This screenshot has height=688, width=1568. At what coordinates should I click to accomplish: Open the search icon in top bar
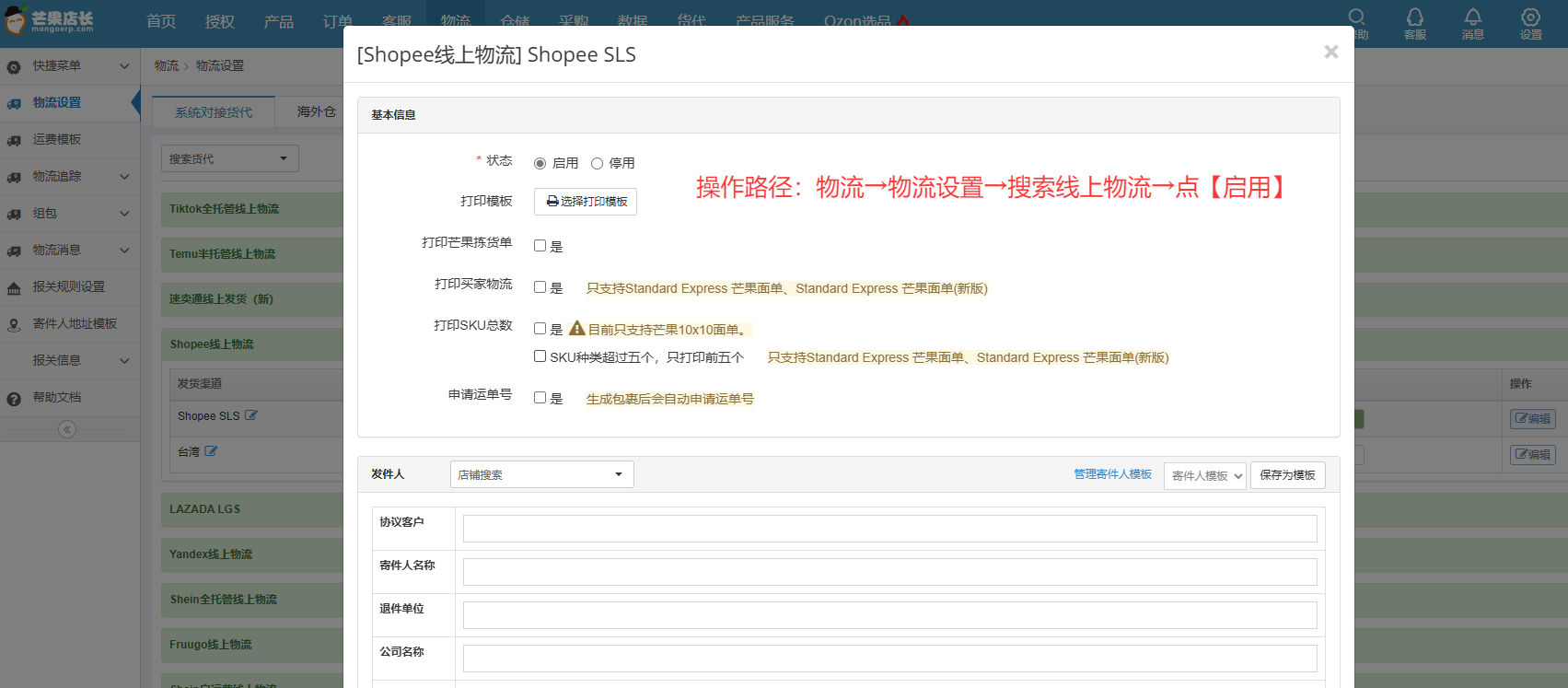click(1356, 17)
